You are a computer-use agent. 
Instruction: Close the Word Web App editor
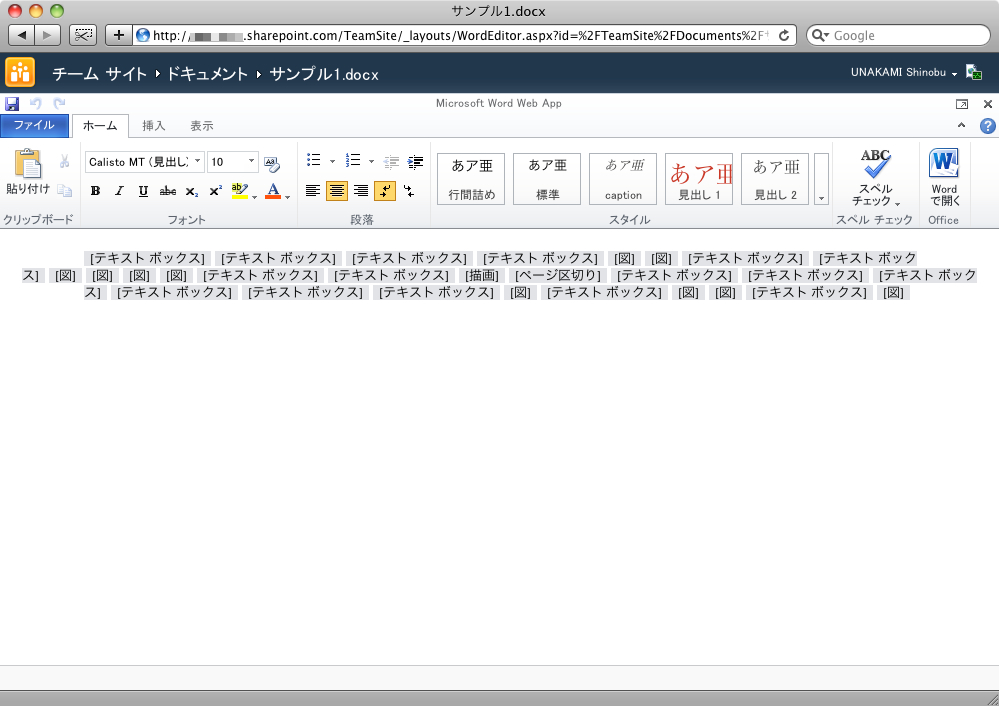(x=988, y=104)
